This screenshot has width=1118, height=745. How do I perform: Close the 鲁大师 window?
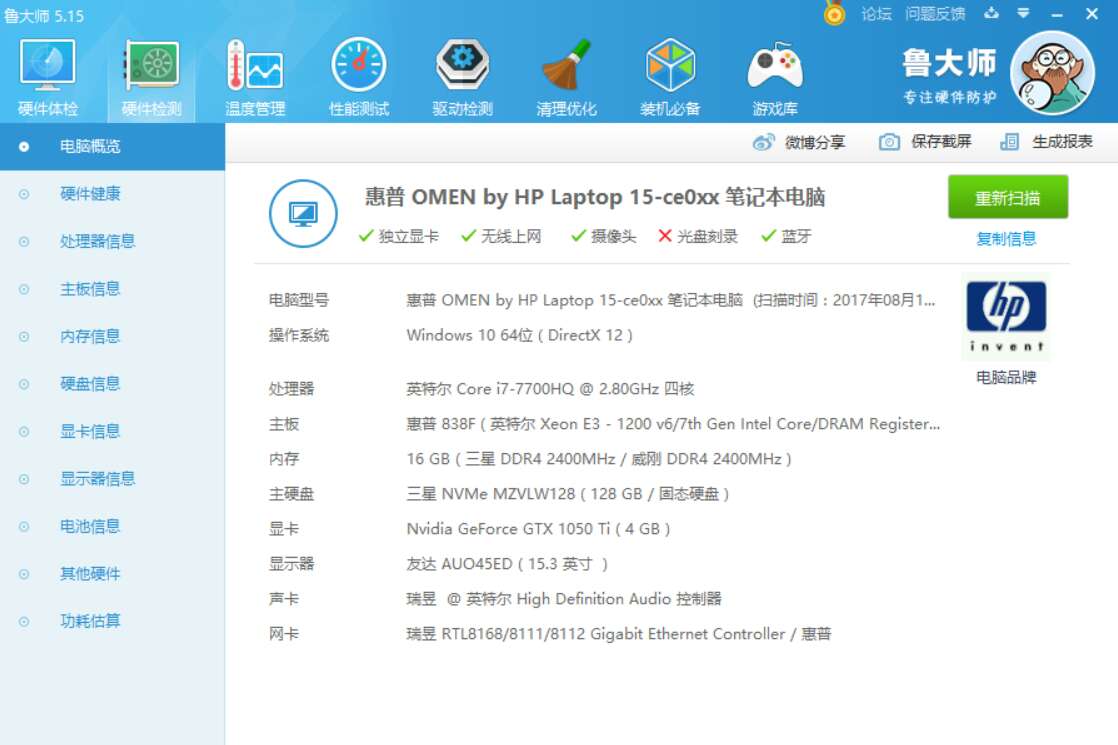coord(1092,14)
